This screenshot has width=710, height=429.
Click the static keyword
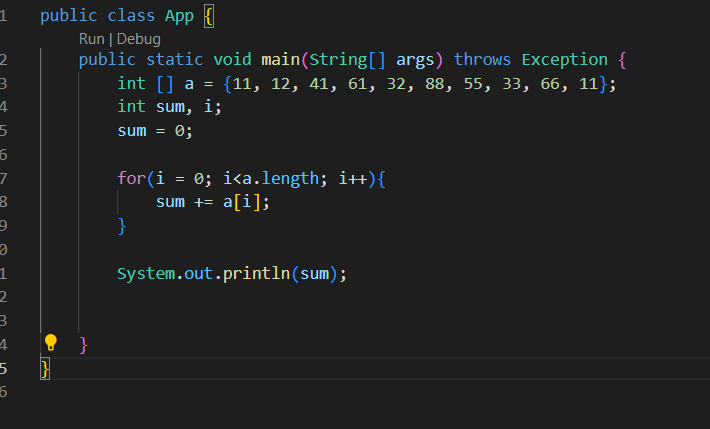(175, 59)
